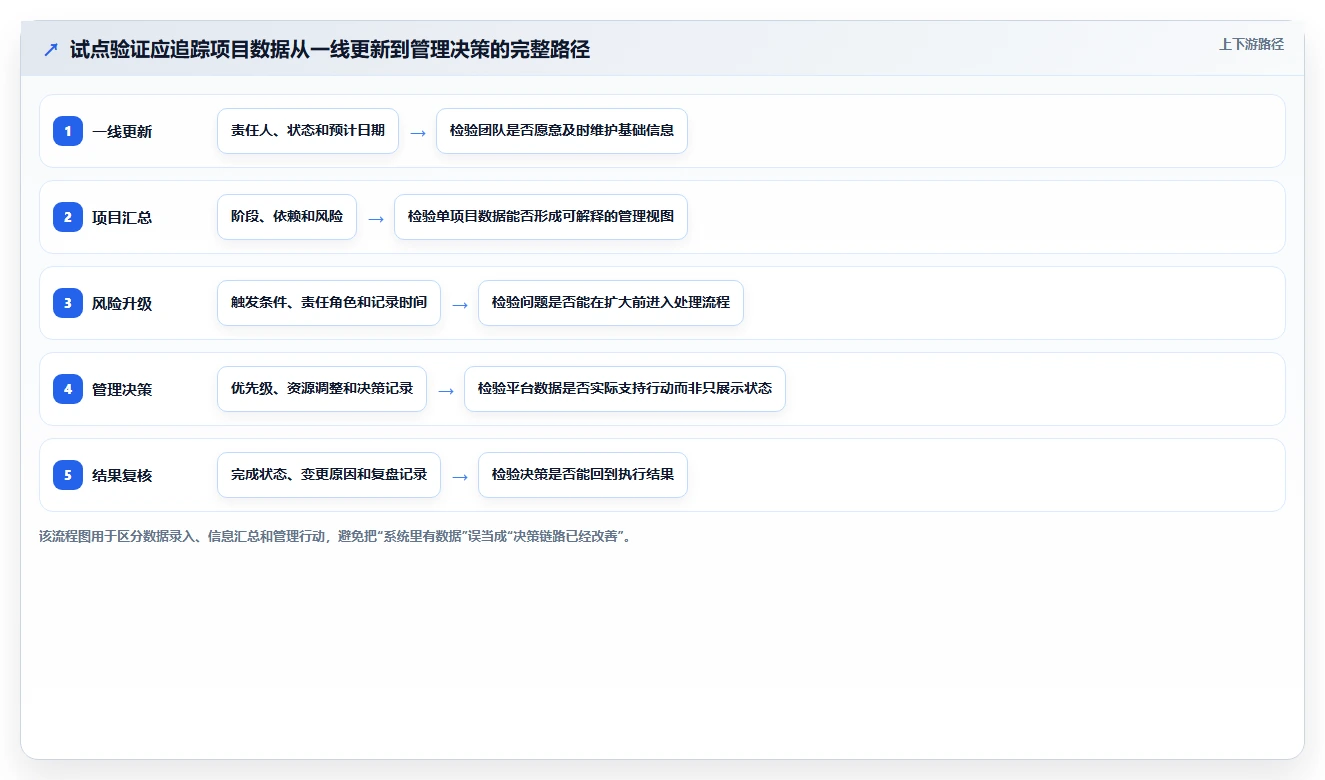Click the step 2 number badge
Viewport: 1325px width, 780px height.
point(68,217)
